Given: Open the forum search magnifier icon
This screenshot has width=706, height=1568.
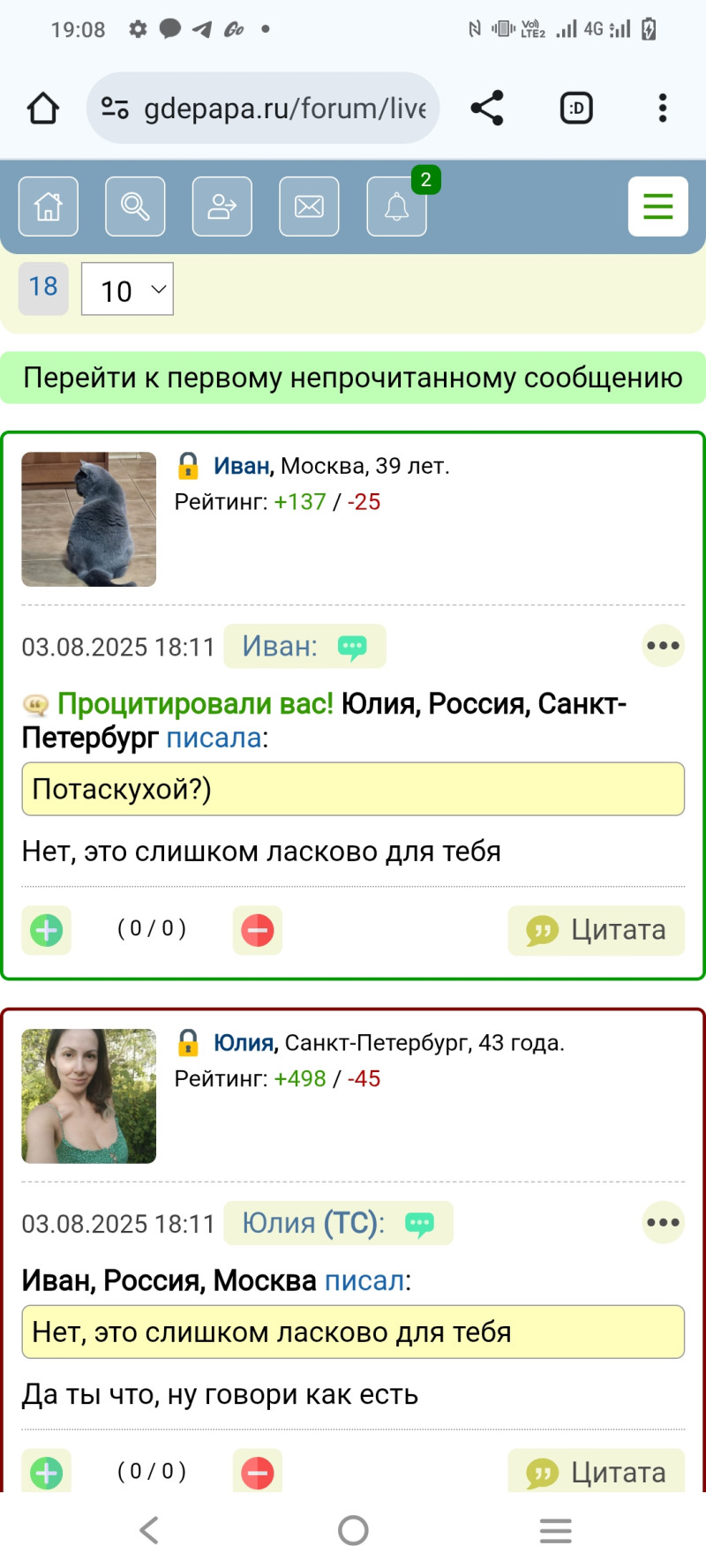Looking at the screenshot, I should pyautogui.click(x=135, y=206).
